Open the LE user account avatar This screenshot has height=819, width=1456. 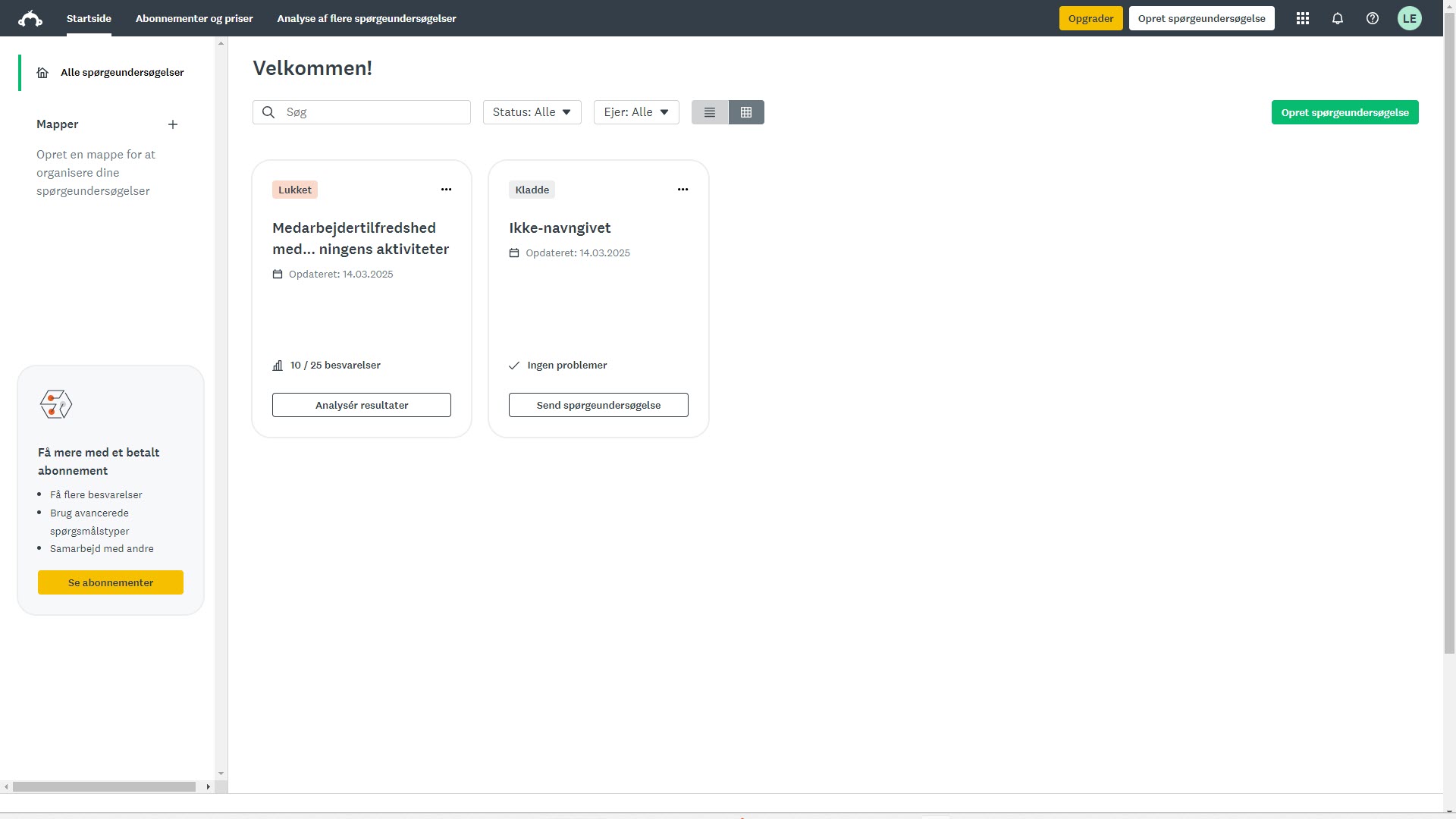coord(1409,19)
